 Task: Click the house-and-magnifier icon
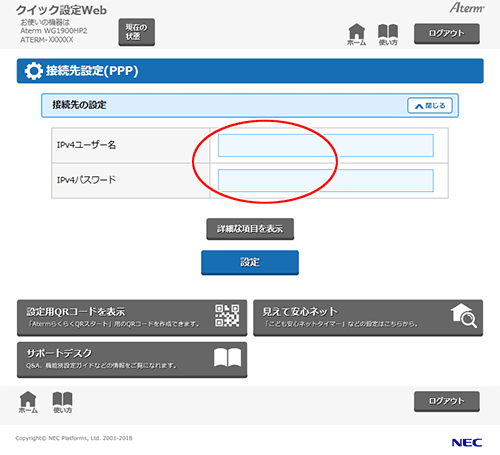tap(464, 315)
